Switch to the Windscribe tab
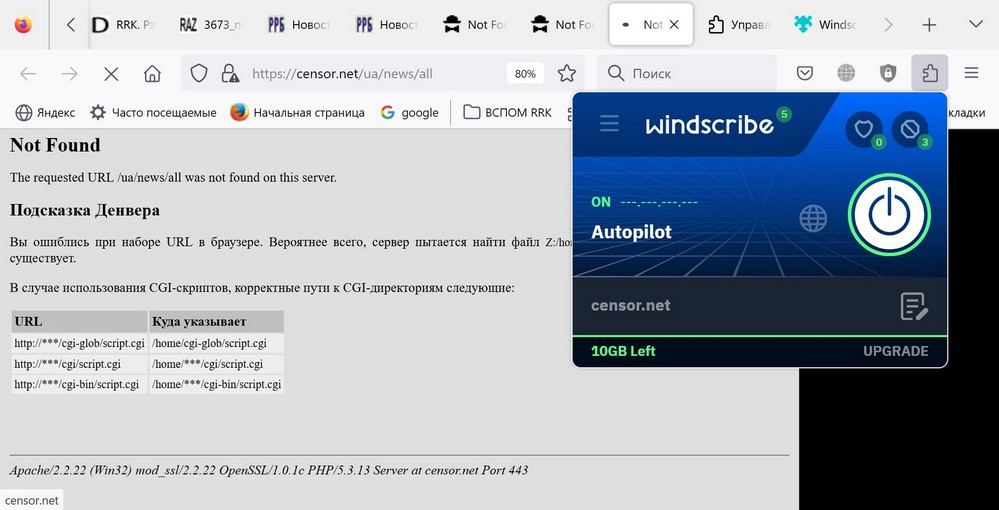999x510 pixels. [x=826, y=25]
